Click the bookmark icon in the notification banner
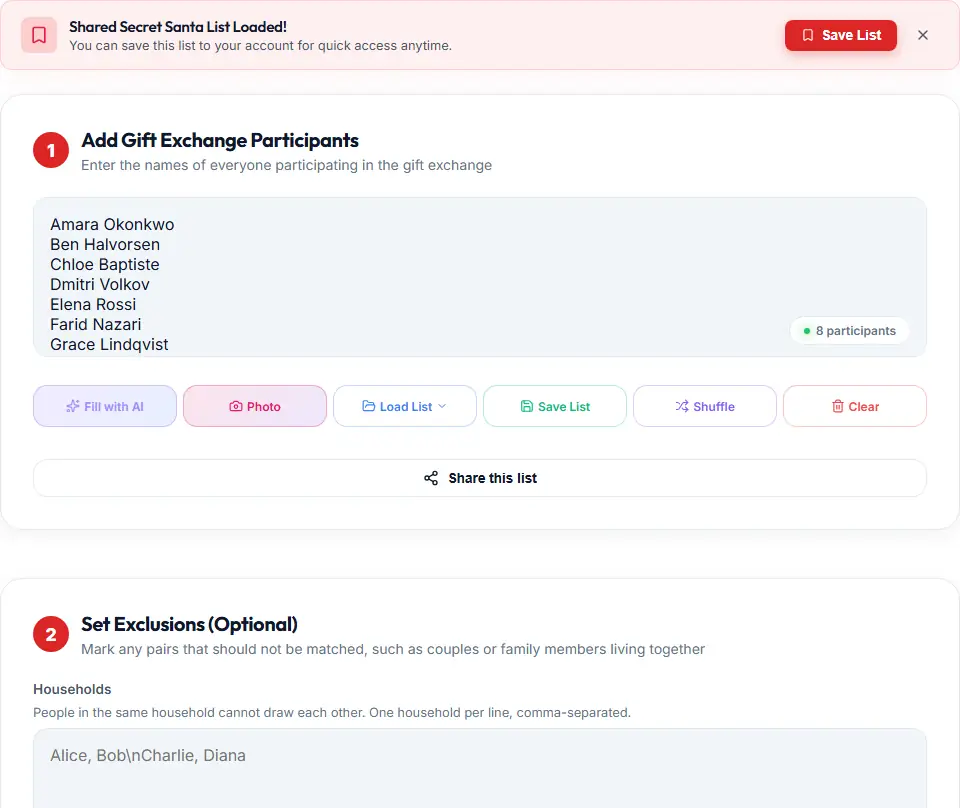This screenshot has width=960, height=808. [39, 36]
